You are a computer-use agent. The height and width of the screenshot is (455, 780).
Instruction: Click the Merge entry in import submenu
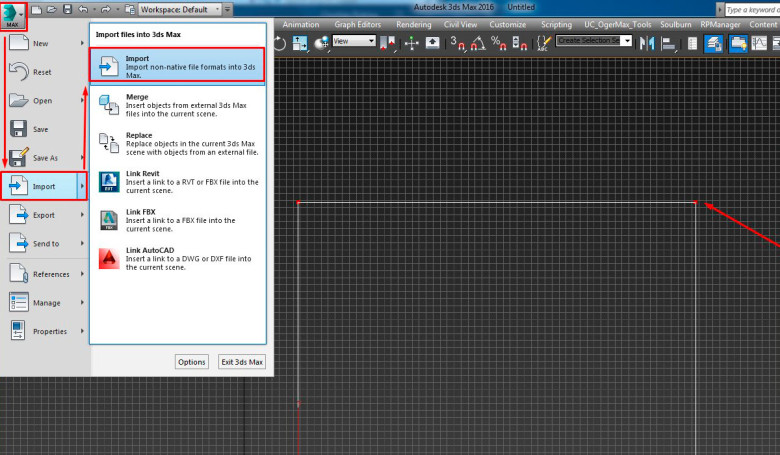click(178, 105)
